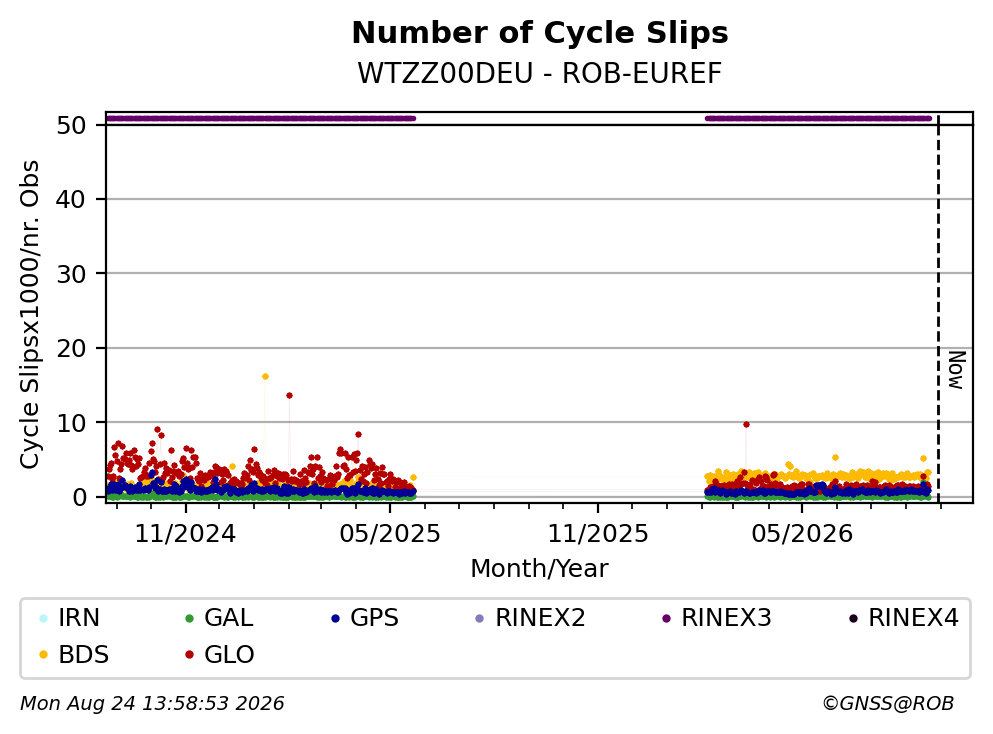Click the y-axis tick label '10'
993x734 pixels.
tap(71, 422)
